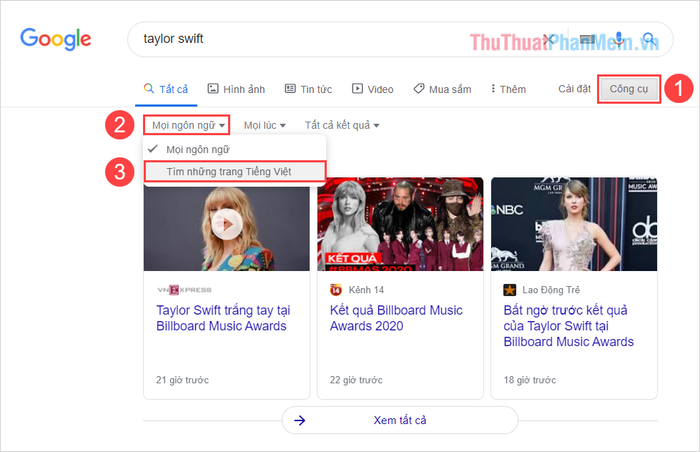The height and width of the screenshot is (452, 700).
Task: Switch to the Hình ảnh tab
Action: pyautogui.click(x=236, y=89)
